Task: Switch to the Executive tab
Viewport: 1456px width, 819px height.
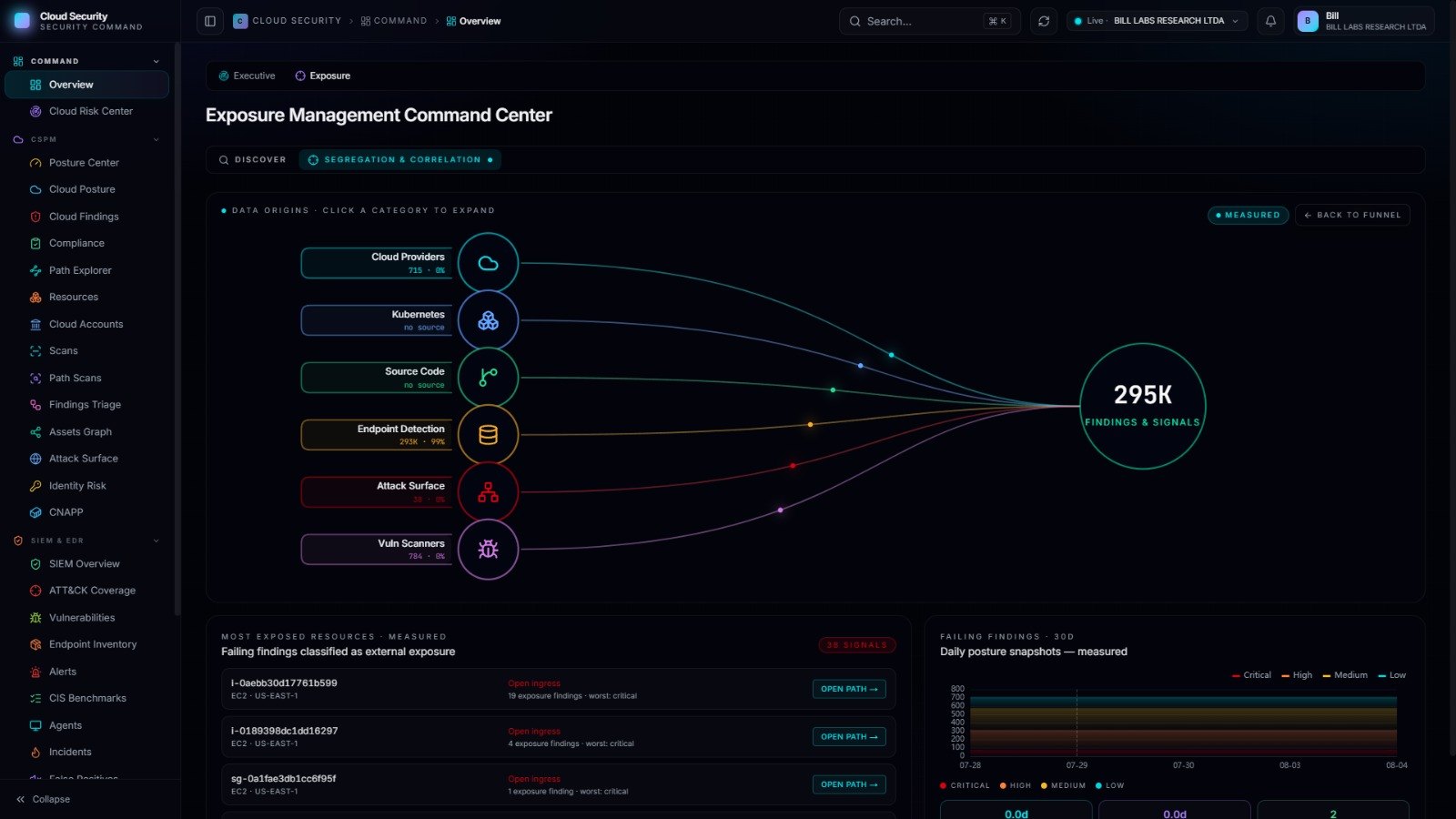Action: tap(247, 76)
